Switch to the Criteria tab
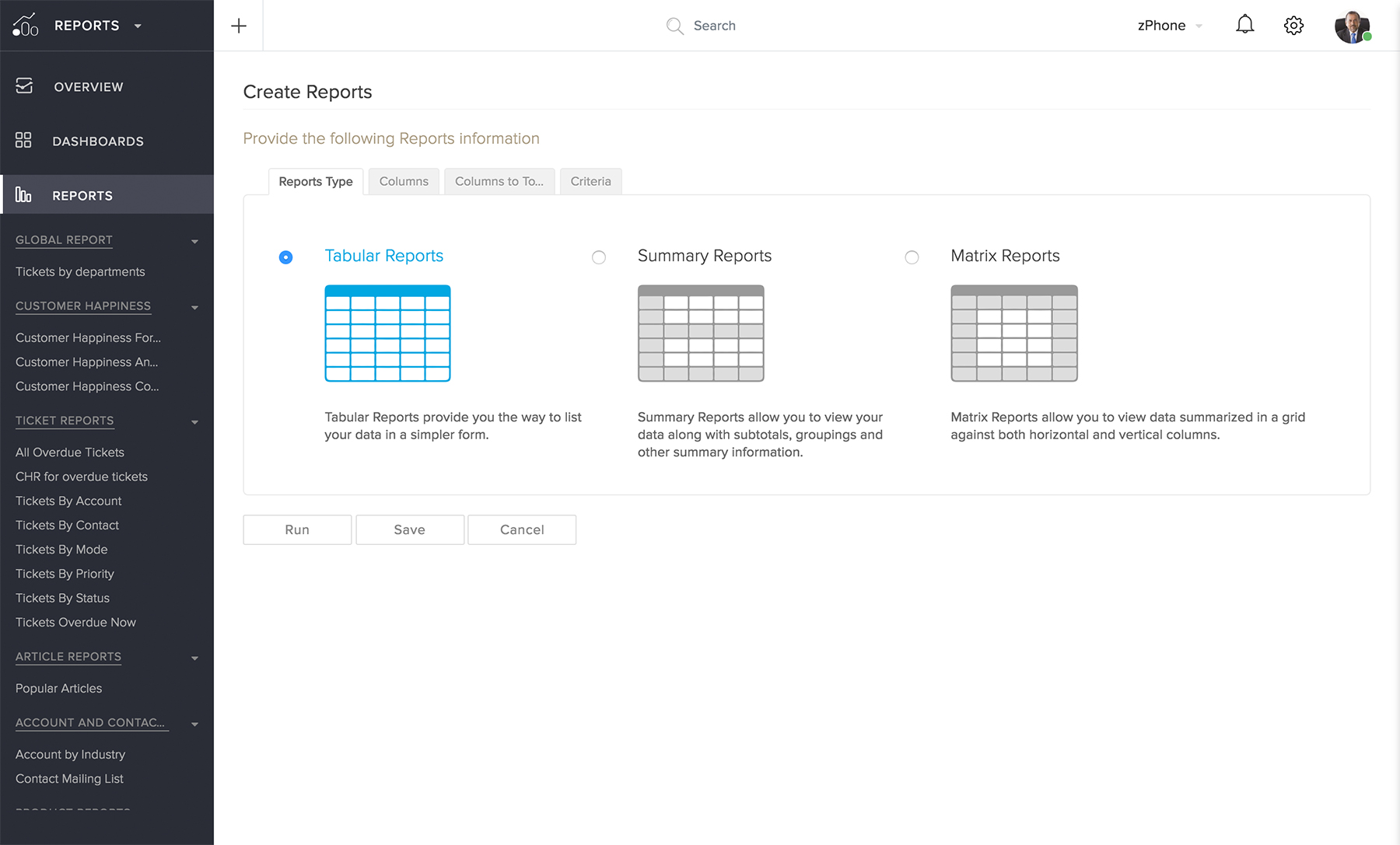The width and height of the screenshot is (1400, 845). click(590, 181)
